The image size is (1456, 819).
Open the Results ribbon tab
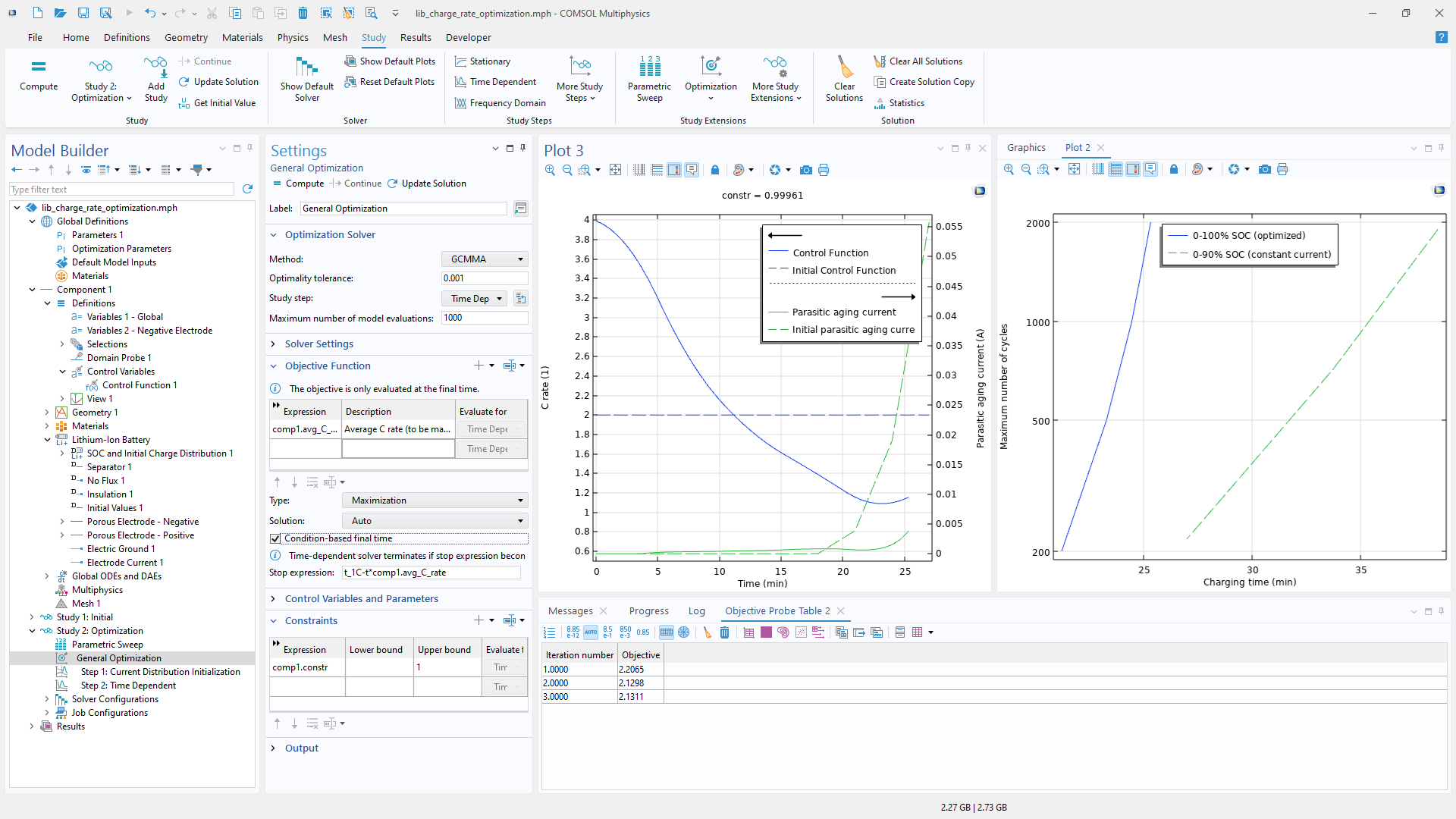click(415, 37)
